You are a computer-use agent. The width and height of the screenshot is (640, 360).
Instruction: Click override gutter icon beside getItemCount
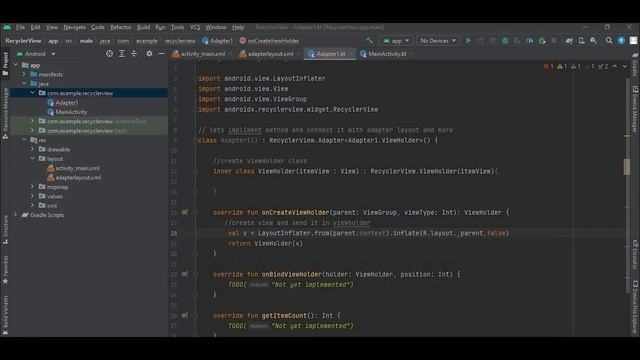(185, 316)
